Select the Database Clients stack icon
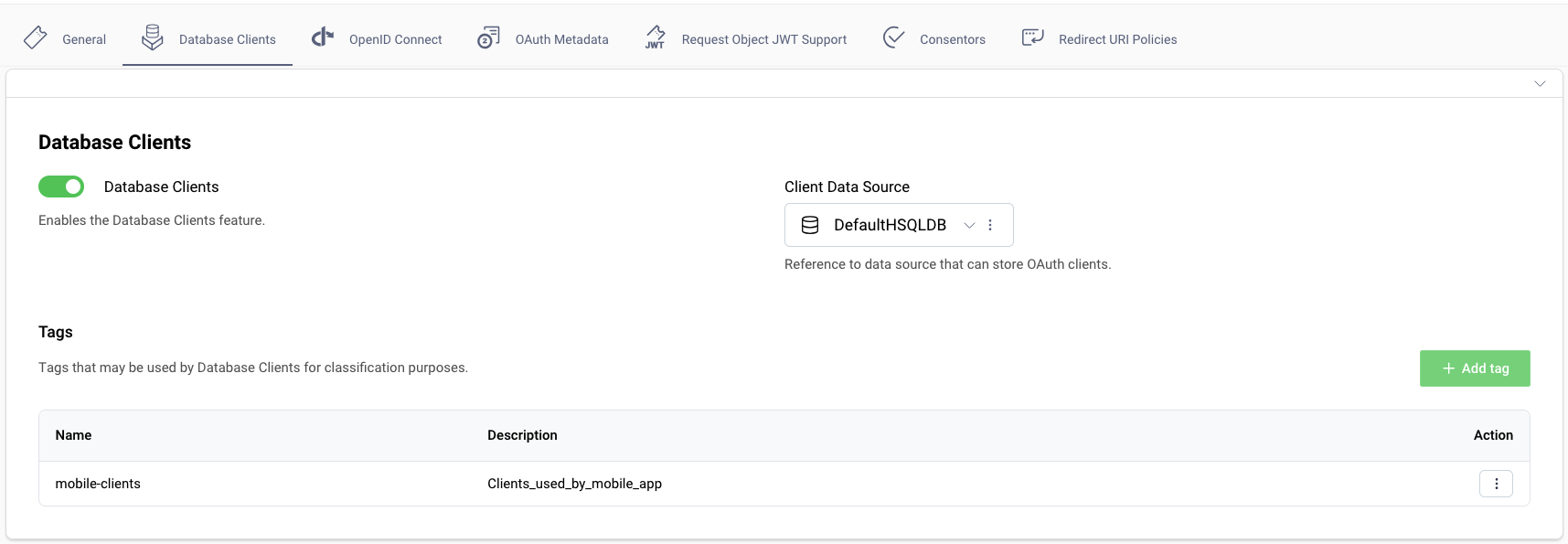This screenshot has width=1568, height=544. pos(152,37)
